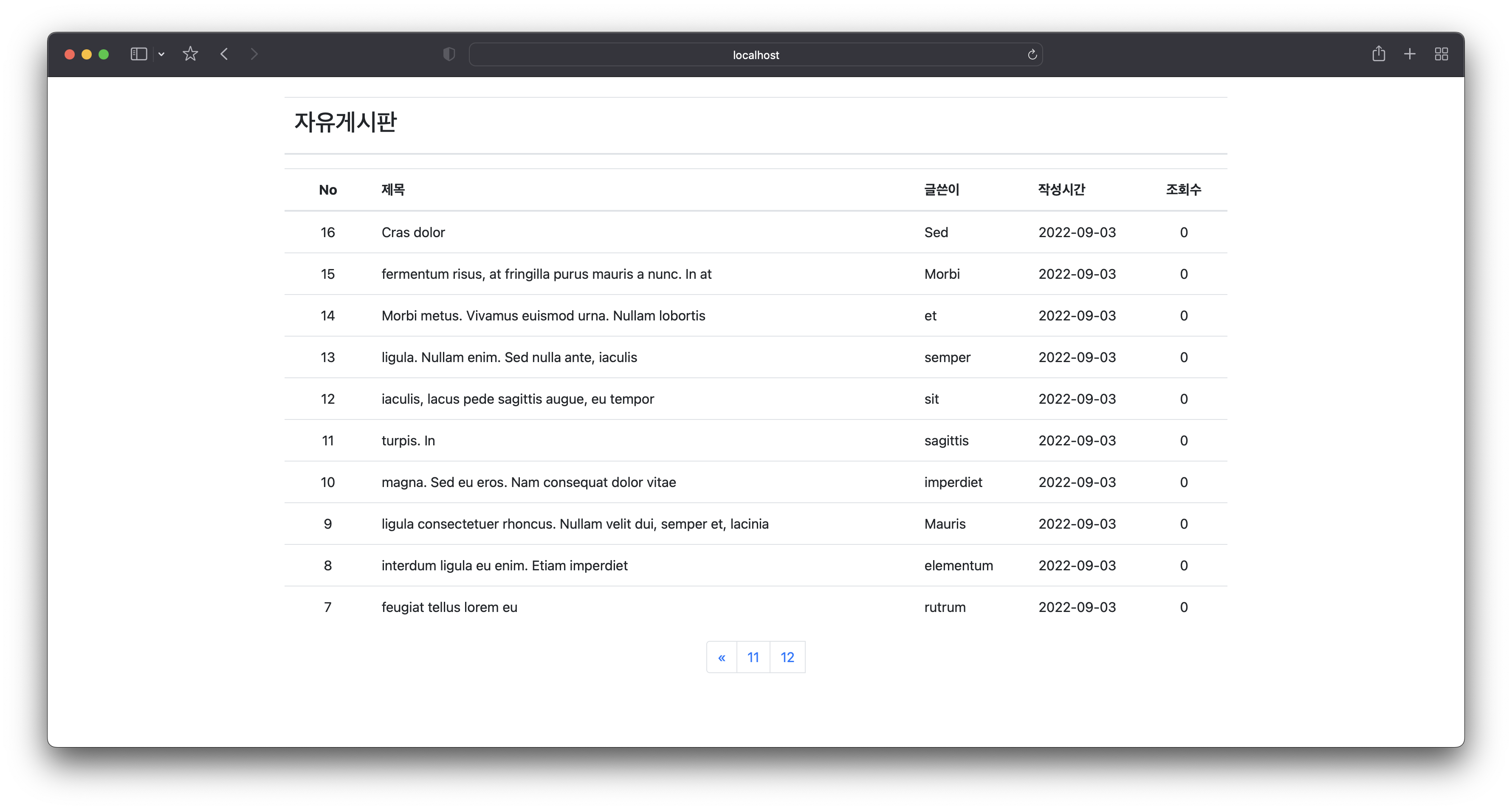
Task: Click the 조회수 column header
Action: click(1183, 190)
